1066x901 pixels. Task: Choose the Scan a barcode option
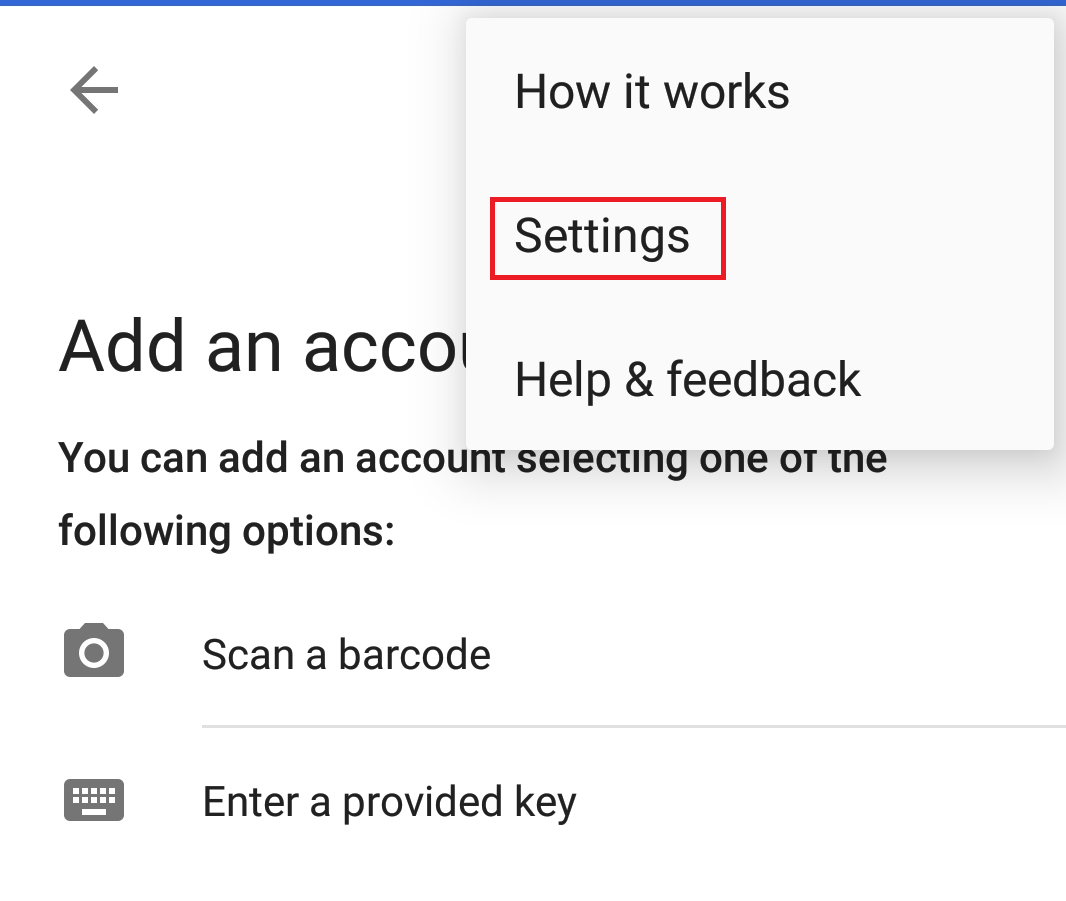click(x=346, y=655)
